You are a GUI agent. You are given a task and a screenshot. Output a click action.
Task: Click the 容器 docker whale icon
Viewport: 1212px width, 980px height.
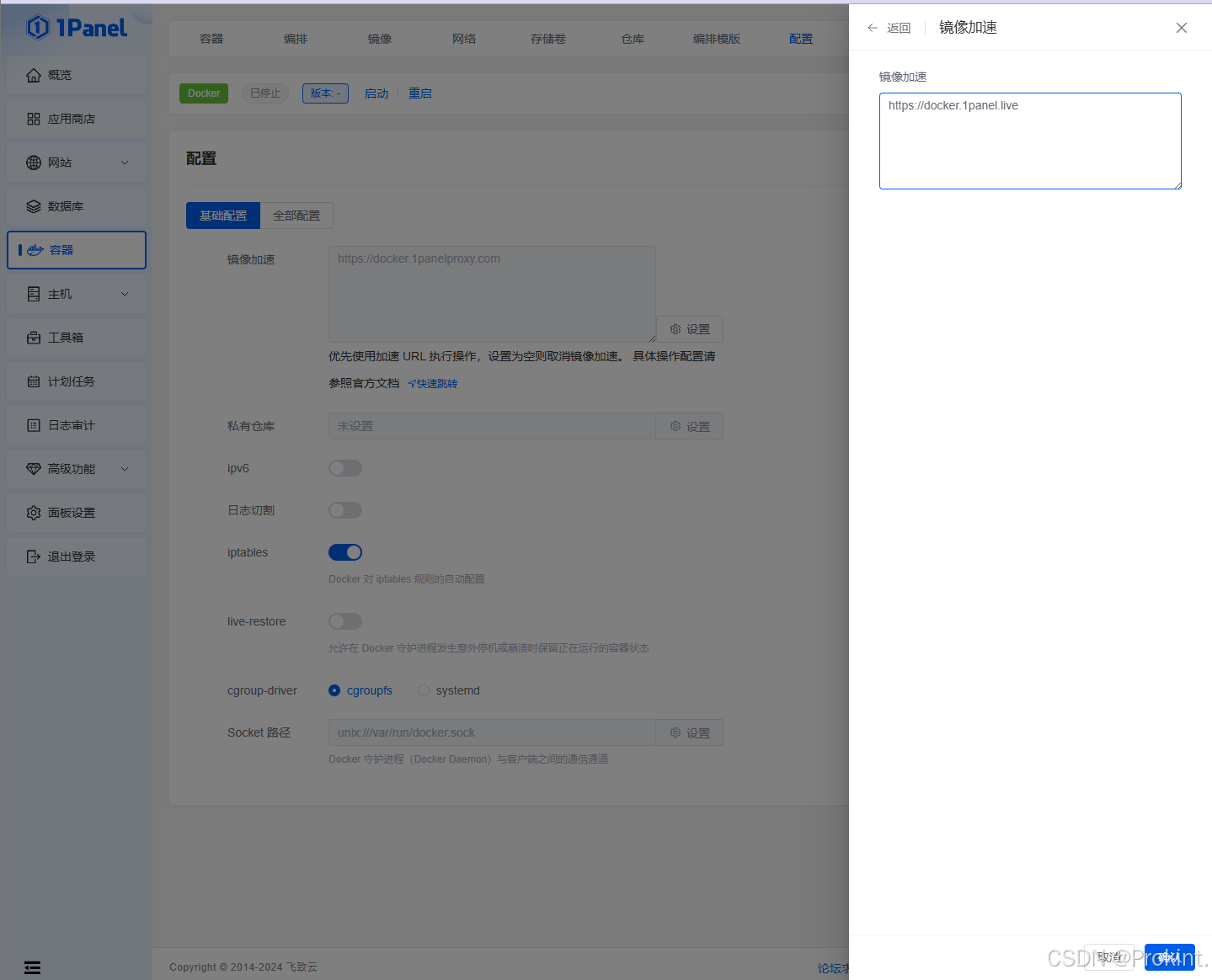35,250
